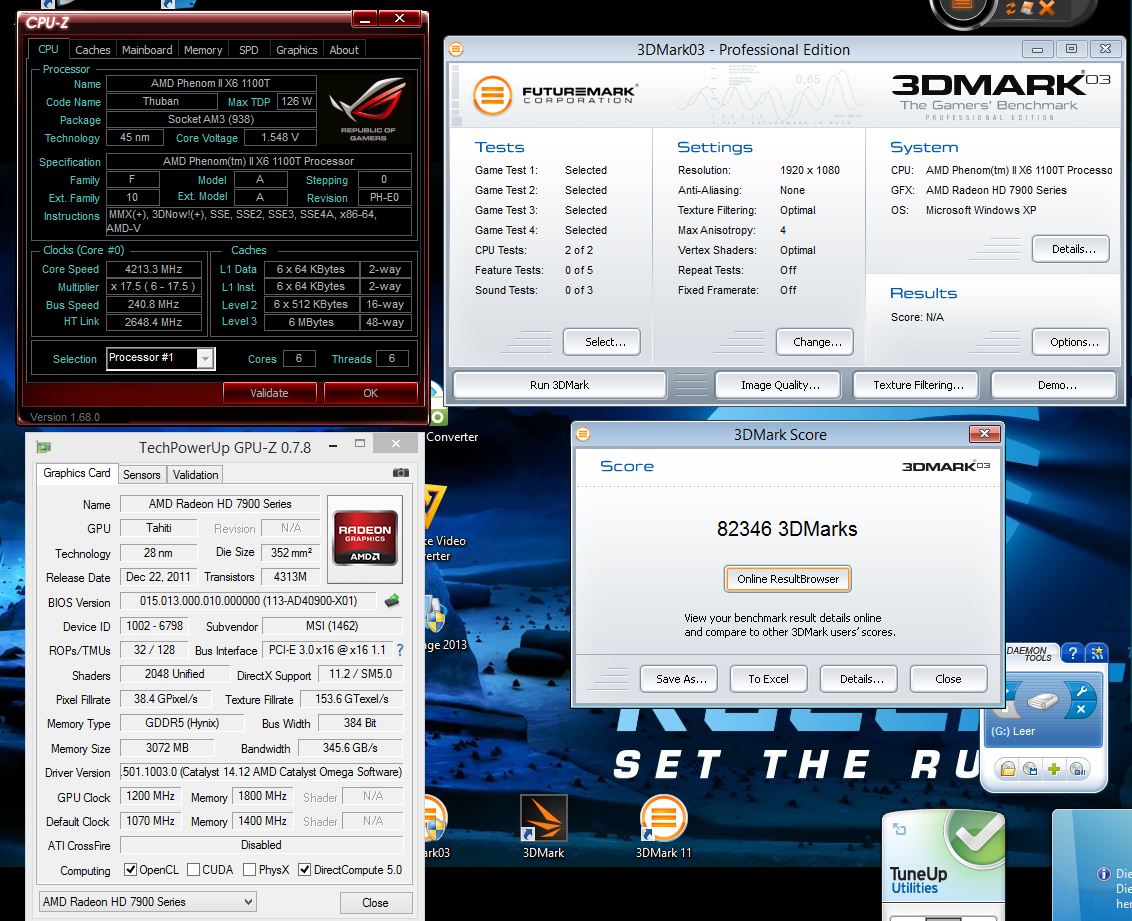Viewport: 1132px width, 921px height.
Task: Open the AMD Radeon HD 7900 Series dropdown
Action: pos(147,902)
